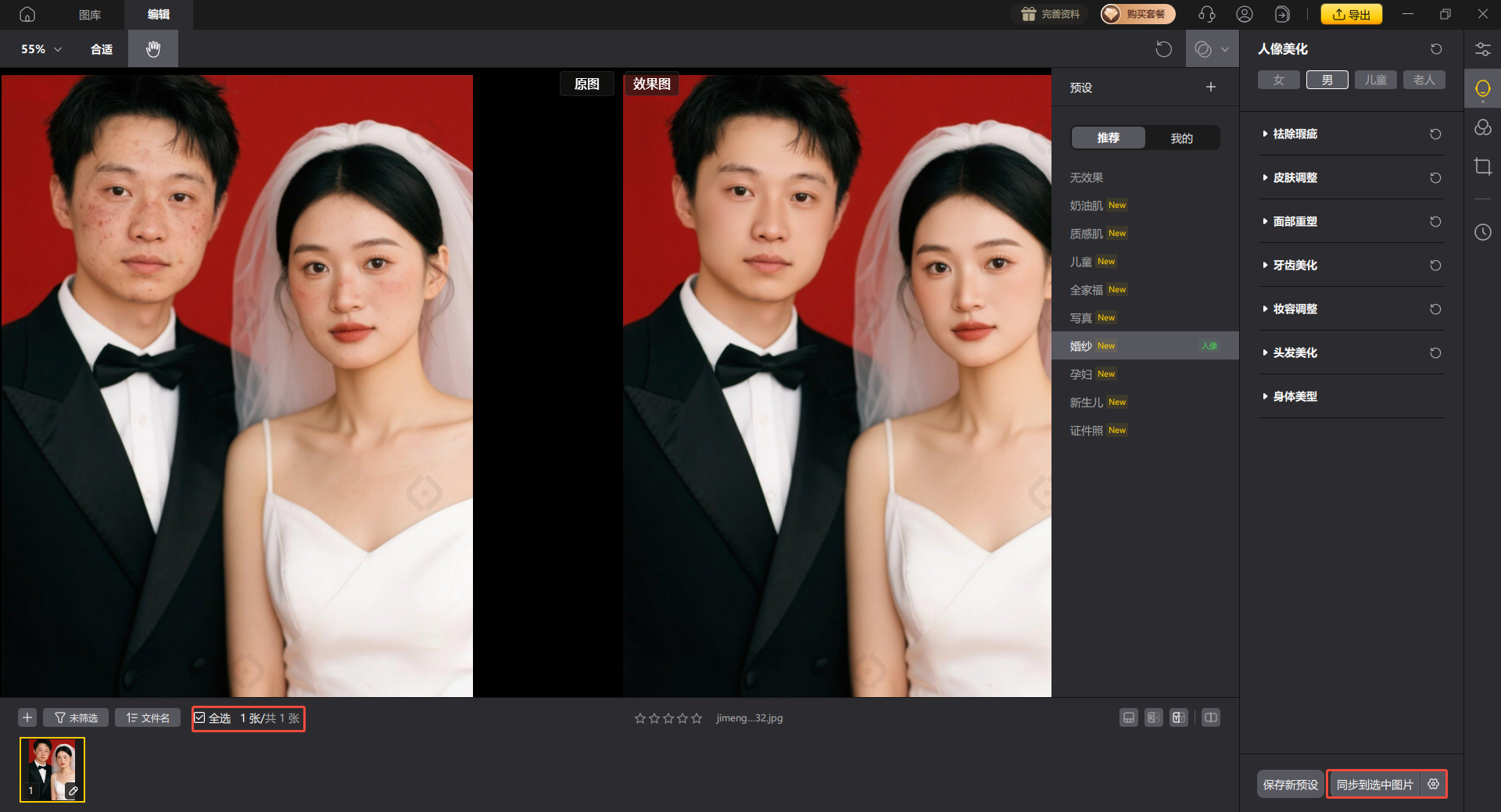Image resolution: width=1501 pixels, height=812 pixels.
Task: Select the hand pan tool
Action: pyautogui.click(x=153, y=48)
